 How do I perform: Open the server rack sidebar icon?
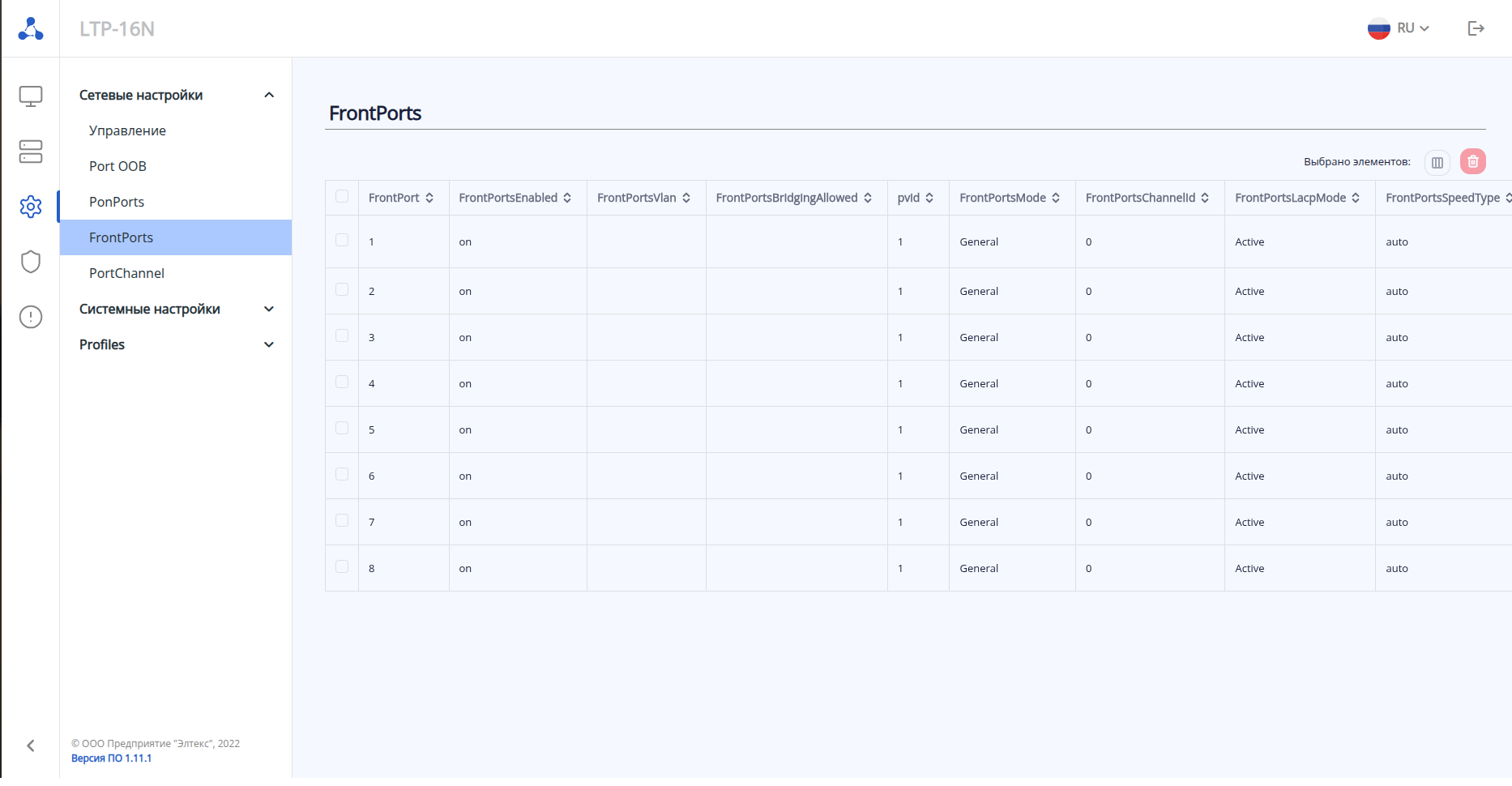pos(31,152)
